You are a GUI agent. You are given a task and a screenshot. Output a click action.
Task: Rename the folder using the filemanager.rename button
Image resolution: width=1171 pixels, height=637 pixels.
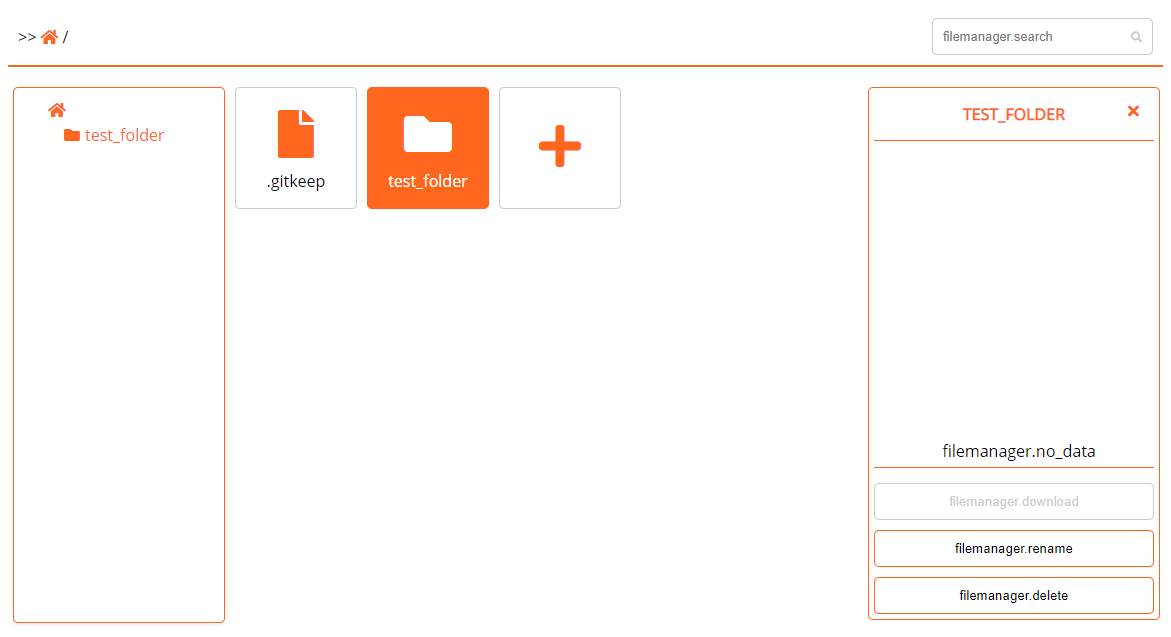1013,549
